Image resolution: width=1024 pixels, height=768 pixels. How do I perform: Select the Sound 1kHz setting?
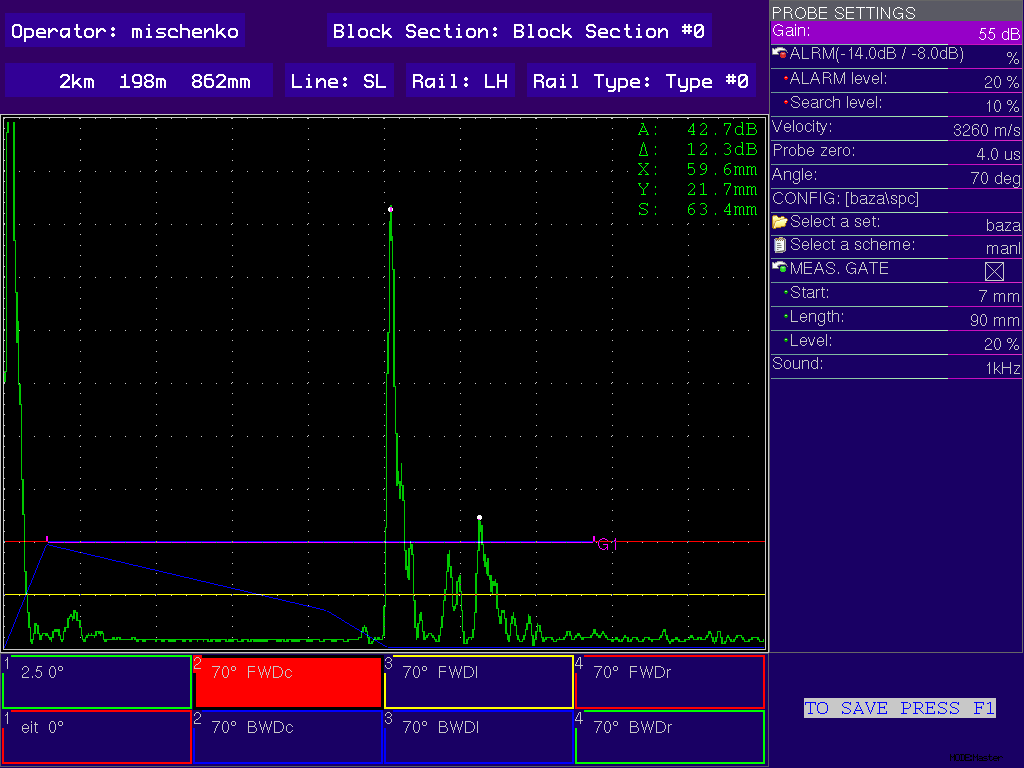[x=896, y=366]
